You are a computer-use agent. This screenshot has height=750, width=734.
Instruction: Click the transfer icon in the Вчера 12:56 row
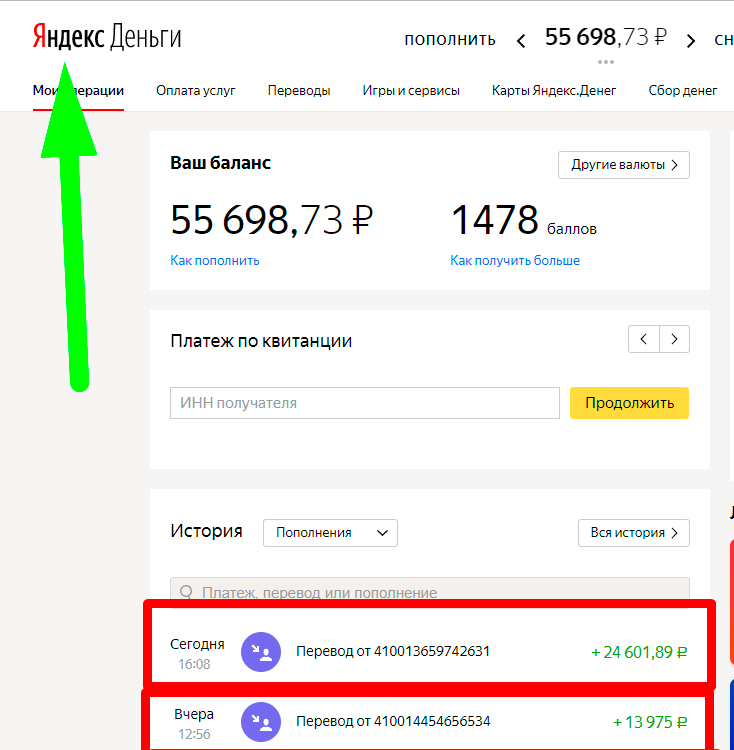tap(261, 722)
